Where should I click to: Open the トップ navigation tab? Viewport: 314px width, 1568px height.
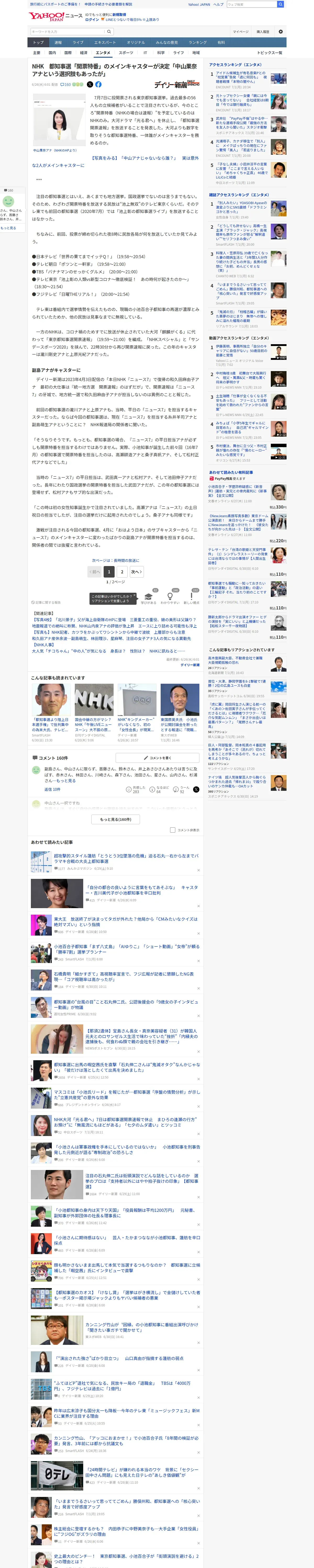click(x=38, y=43)
